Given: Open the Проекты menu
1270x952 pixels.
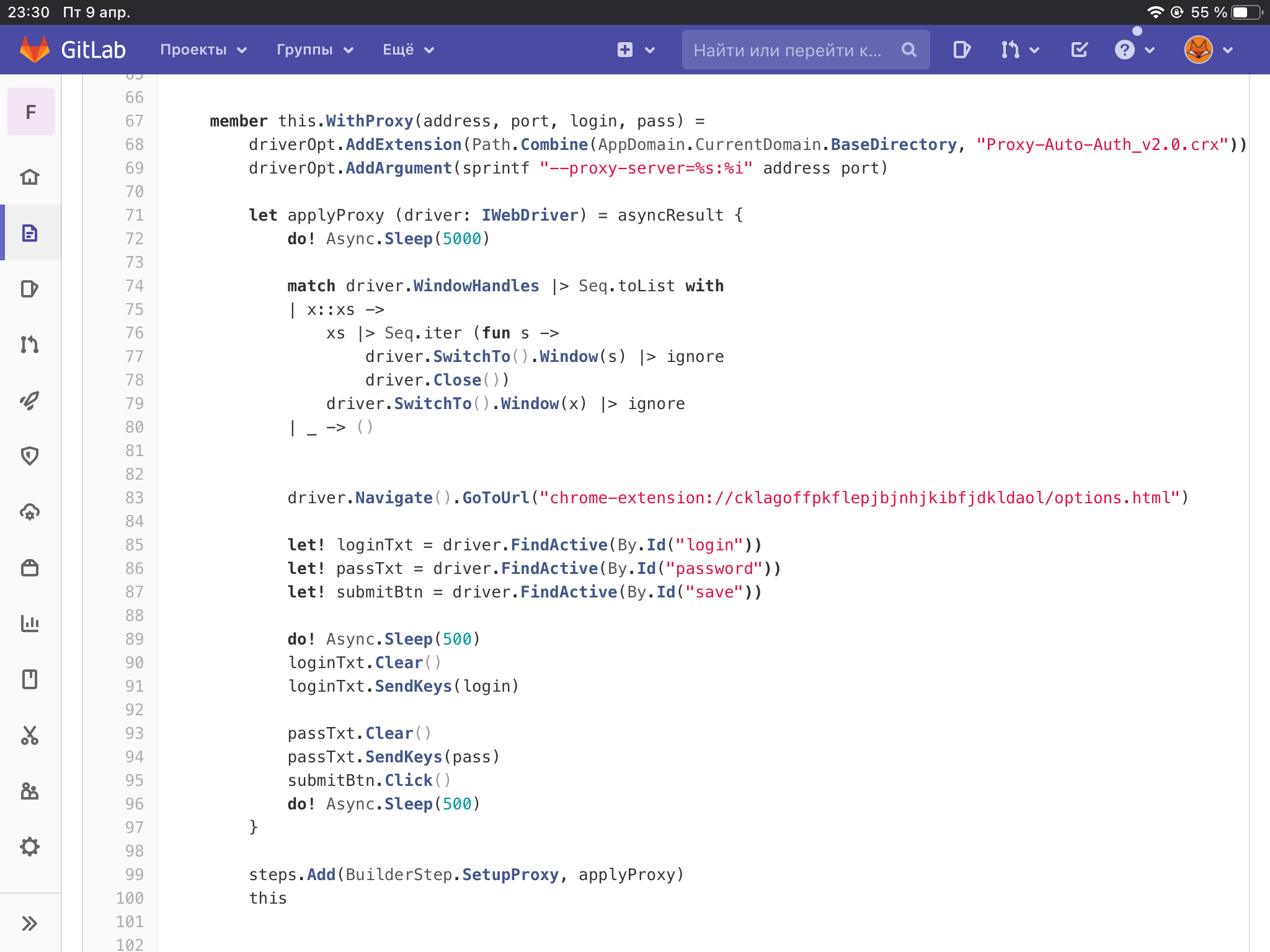Looking at the screenshot, I should pos(203,50).
